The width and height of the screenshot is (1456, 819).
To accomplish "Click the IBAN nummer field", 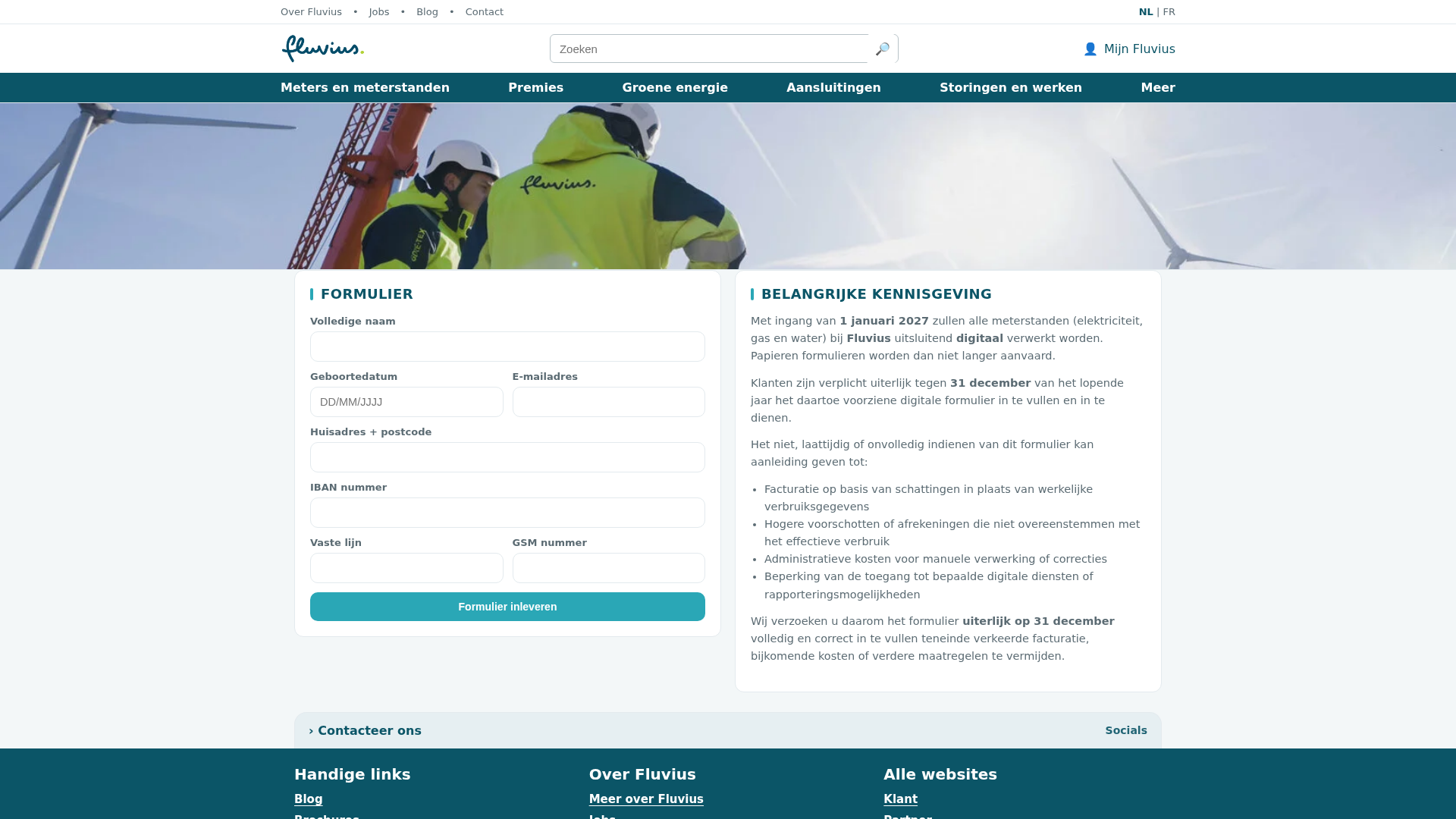I will 507,513.
